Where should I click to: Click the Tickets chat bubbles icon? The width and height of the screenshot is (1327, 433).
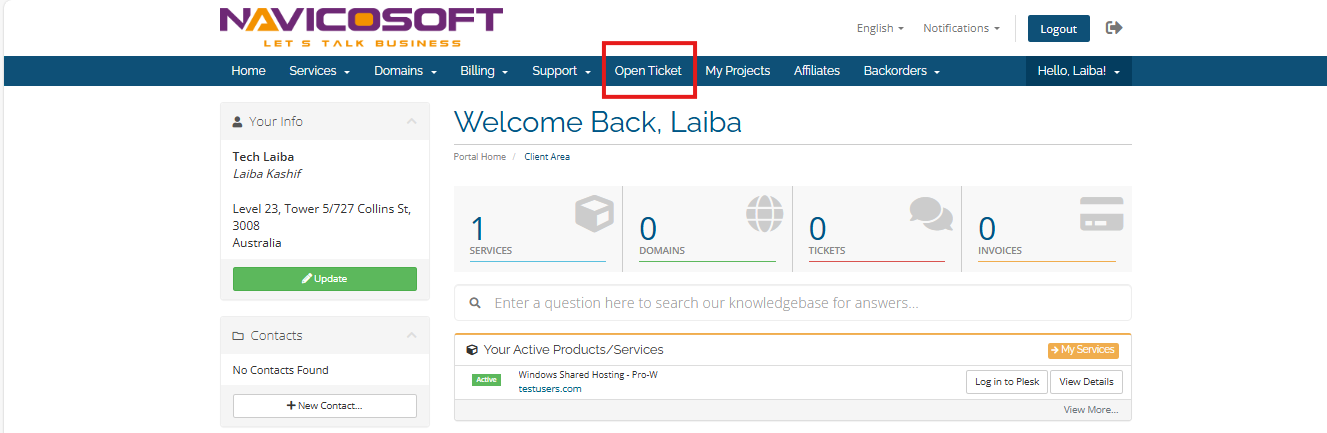[x=931, y=213]
